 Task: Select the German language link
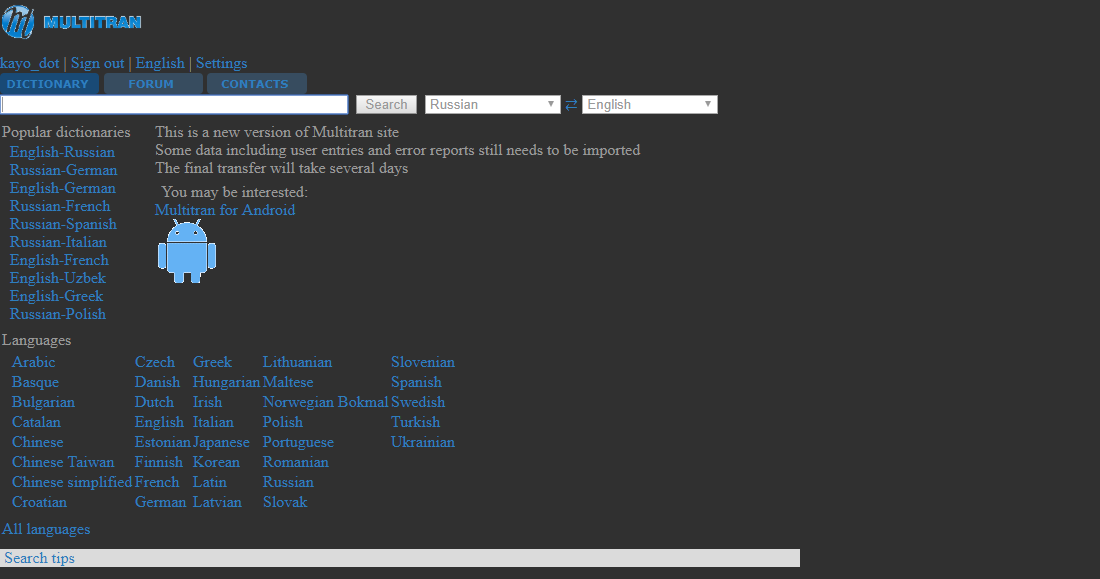(160, 503)
